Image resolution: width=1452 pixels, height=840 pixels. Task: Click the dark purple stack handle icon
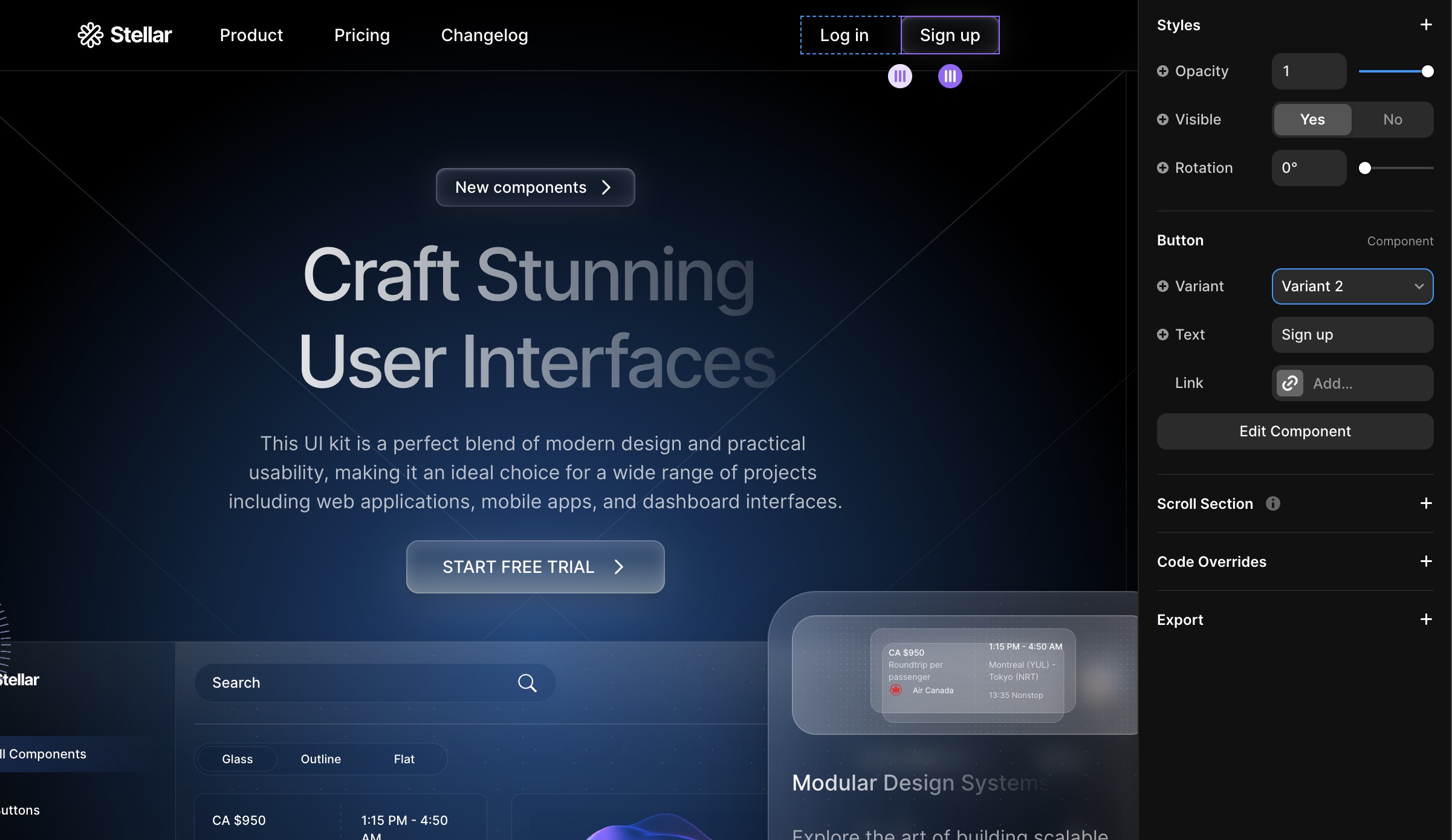[x=950, y=76]
